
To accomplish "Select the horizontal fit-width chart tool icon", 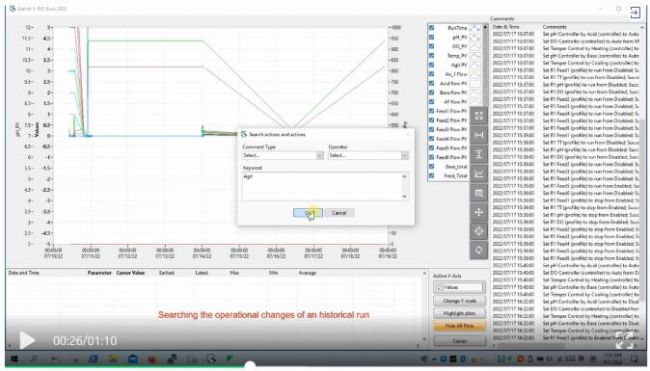I will (479, 135).
